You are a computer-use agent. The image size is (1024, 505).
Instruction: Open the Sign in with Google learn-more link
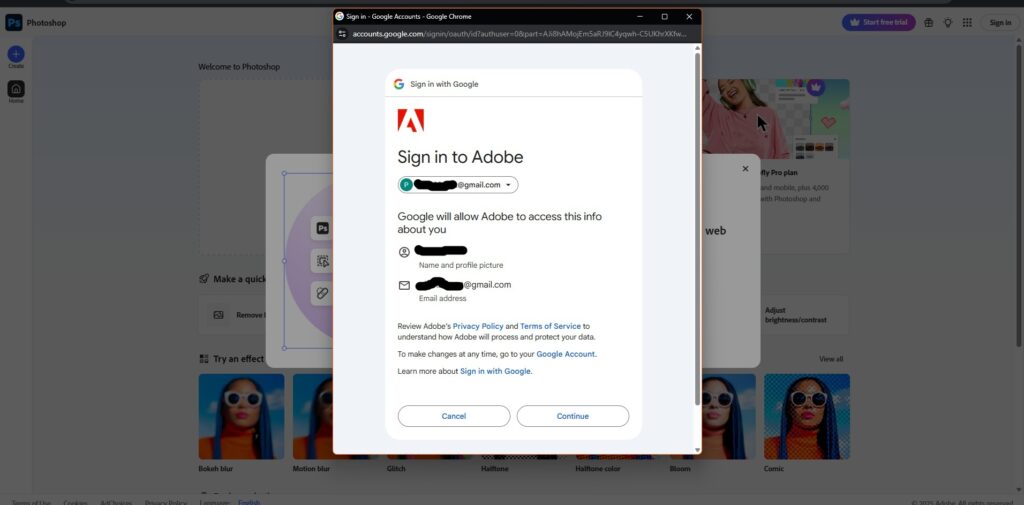pos(496,371)
